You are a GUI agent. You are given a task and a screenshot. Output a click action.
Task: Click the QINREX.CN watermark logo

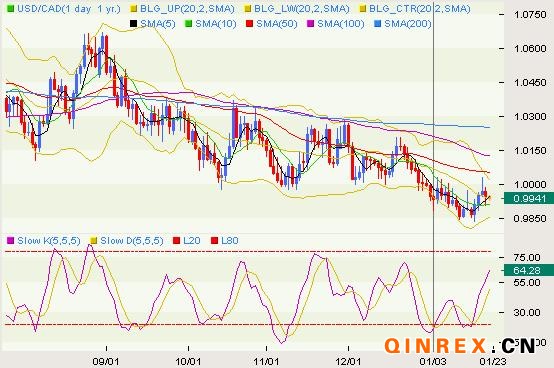[460, 346]
